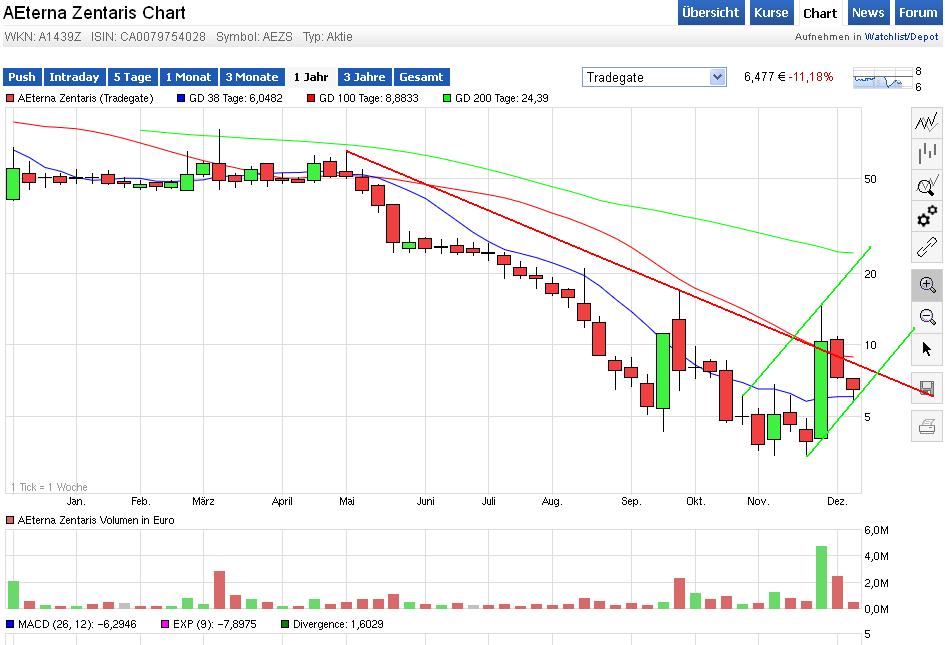
Task: Click the Divergence: 1,6029 label
Action: pyautogui.click(x=338, y=624)
